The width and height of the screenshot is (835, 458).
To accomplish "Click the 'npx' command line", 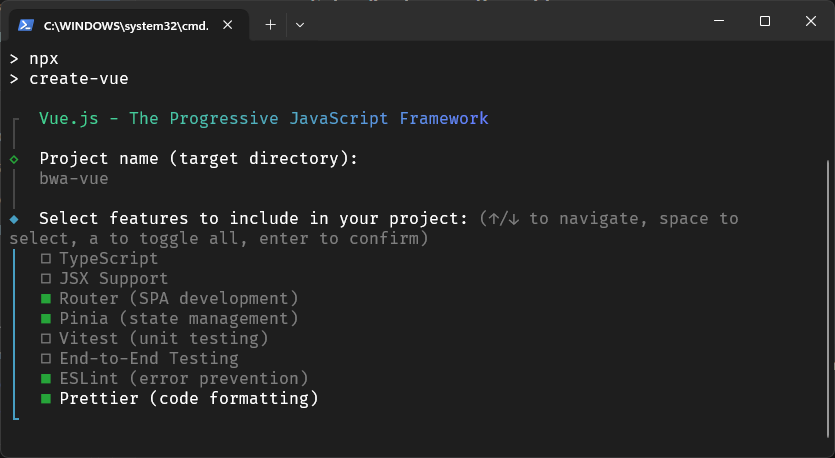I will point(44,59).
